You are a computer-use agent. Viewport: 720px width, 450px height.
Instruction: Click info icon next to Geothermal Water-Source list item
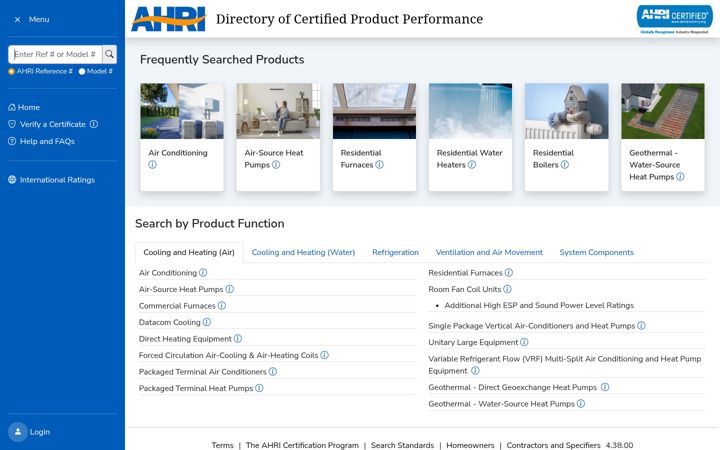(x=580, y=404)
